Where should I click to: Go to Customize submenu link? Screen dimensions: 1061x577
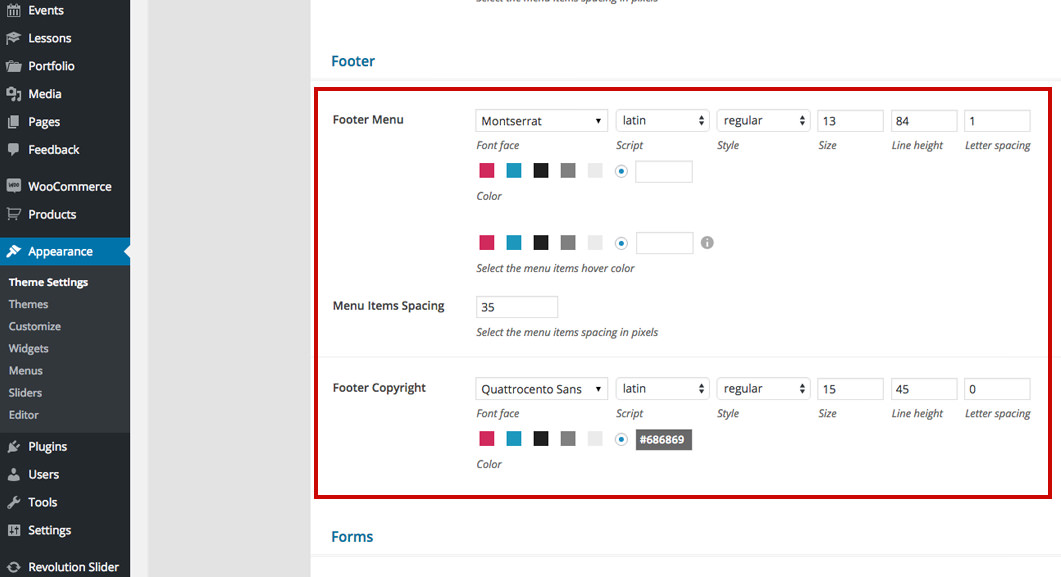pos(35,326)
